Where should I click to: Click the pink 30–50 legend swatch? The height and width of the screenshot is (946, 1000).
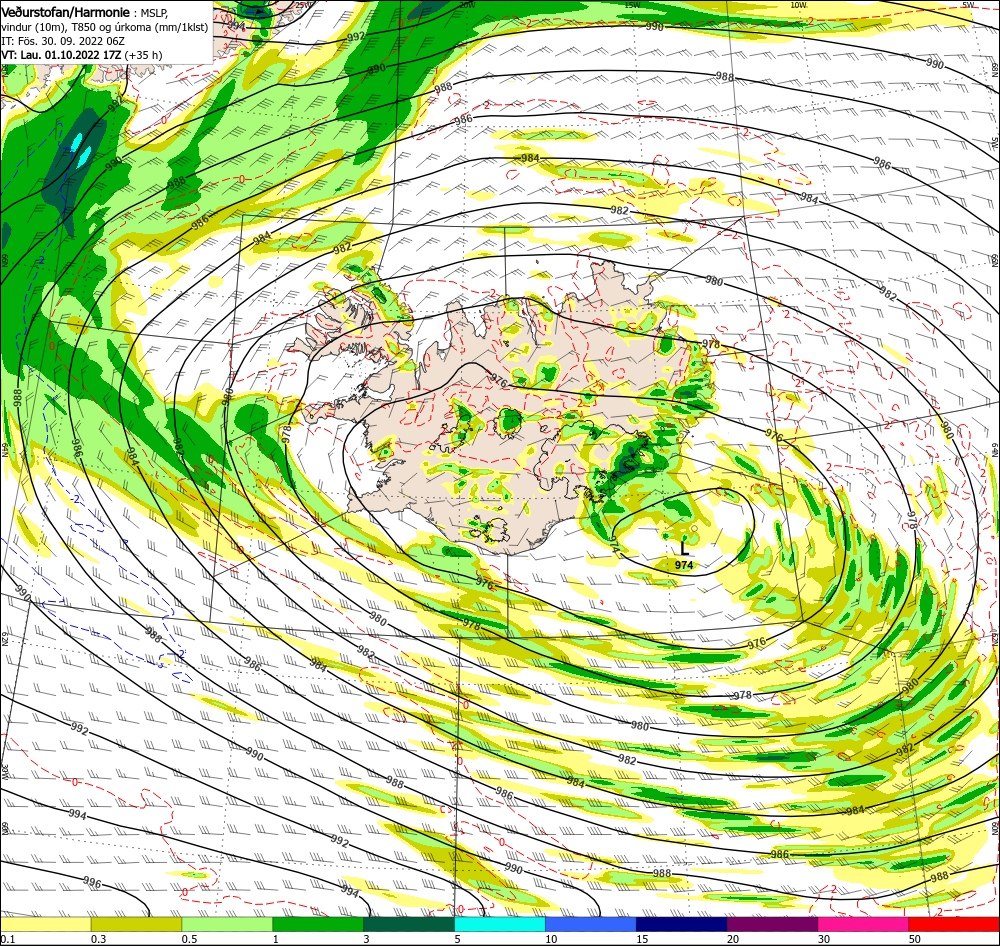coord(863,924)
